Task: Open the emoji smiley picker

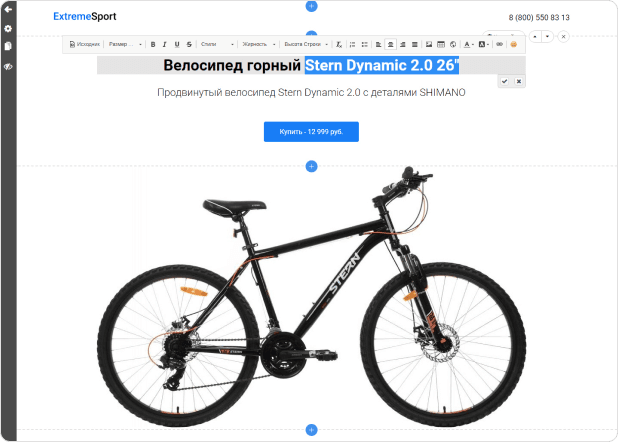Action: [514, 44]
